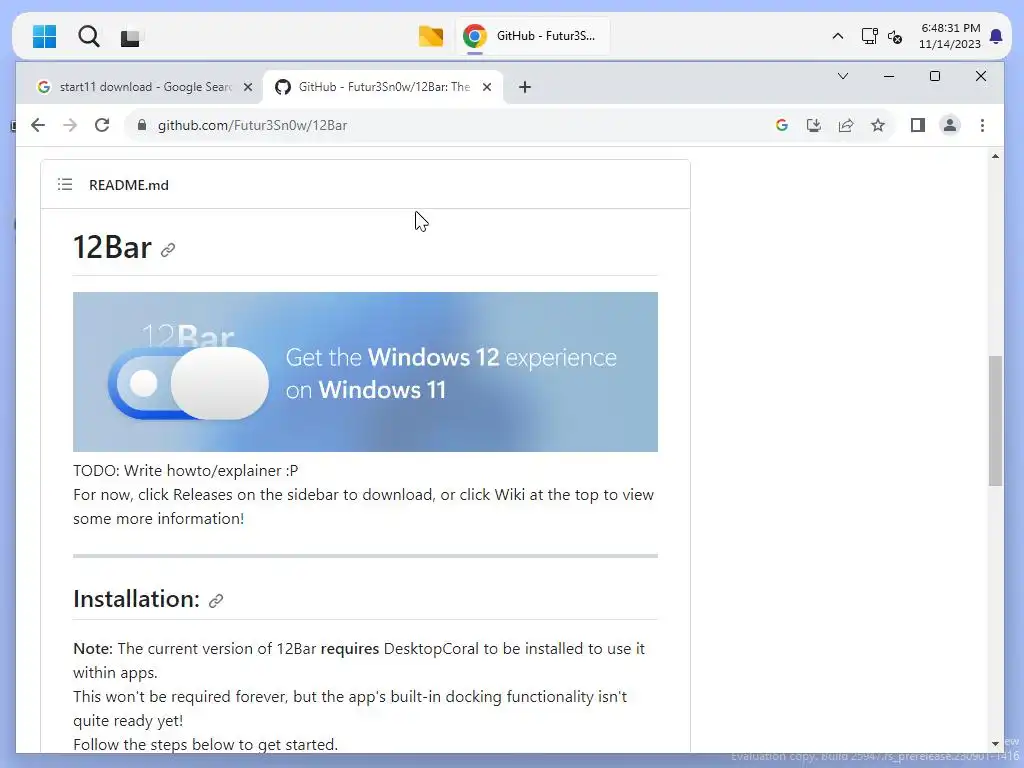Open clock showing 6:48:31 PM
Image resolution: width=1024 pixels, height=768 pixels.
tap(950, 36)
